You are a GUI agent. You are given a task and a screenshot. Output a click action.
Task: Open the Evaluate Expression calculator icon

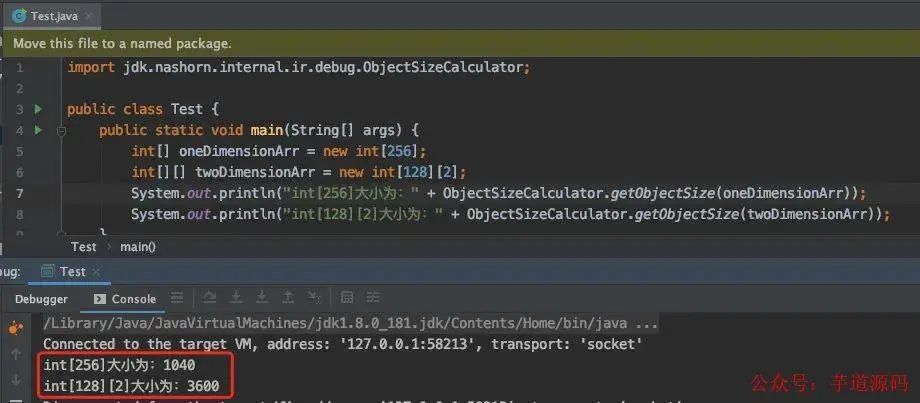[x=347, y=298]
